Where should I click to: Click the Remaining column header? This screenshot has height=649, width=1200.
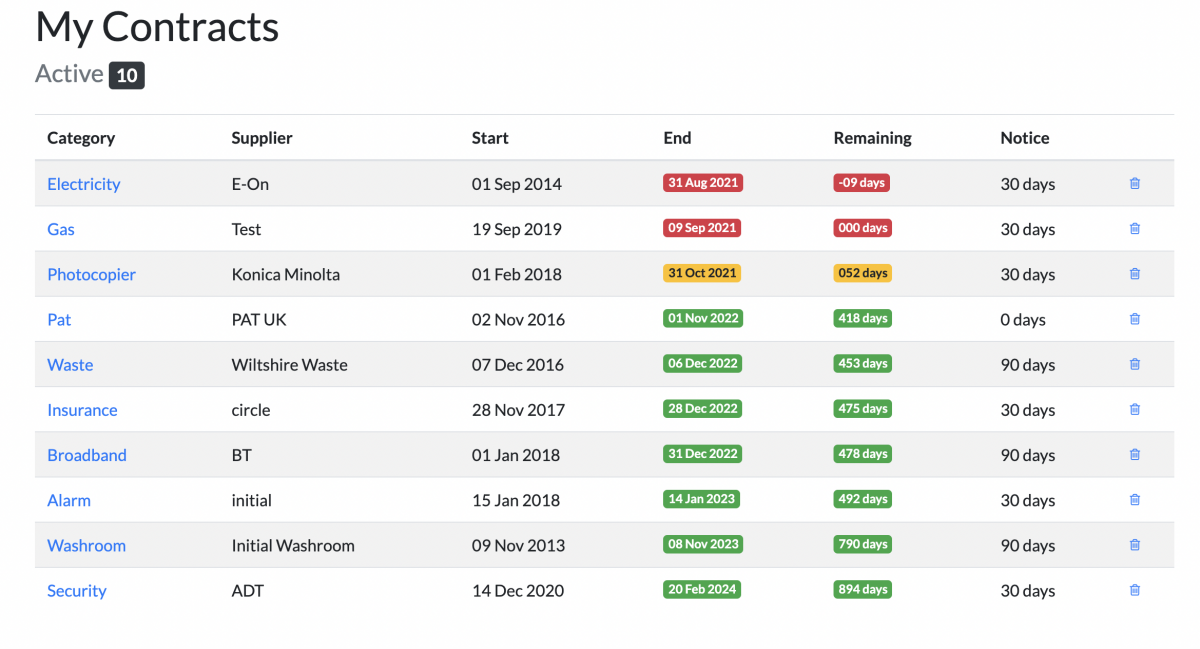873,138
